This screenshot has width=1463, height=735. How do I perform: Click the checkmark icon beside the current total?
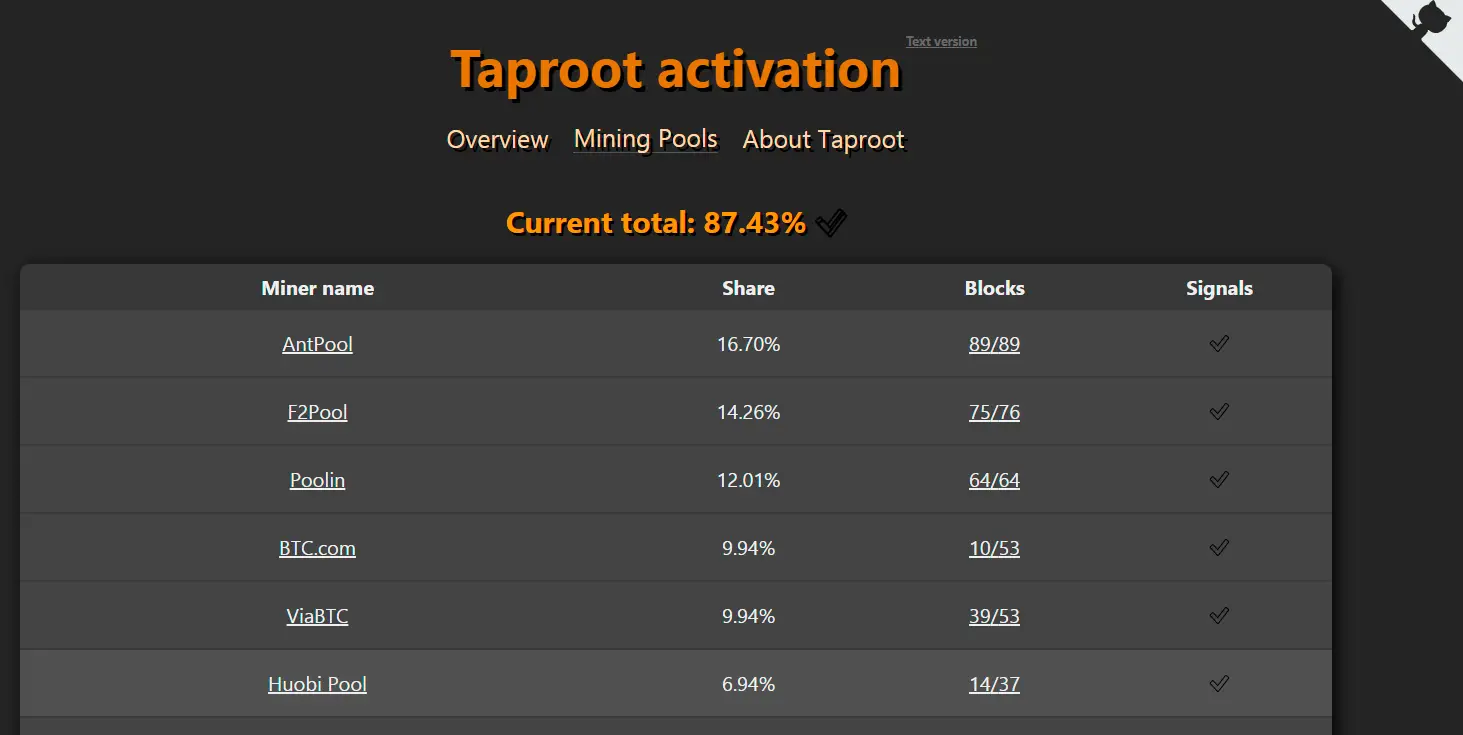(x=831, y=222)
